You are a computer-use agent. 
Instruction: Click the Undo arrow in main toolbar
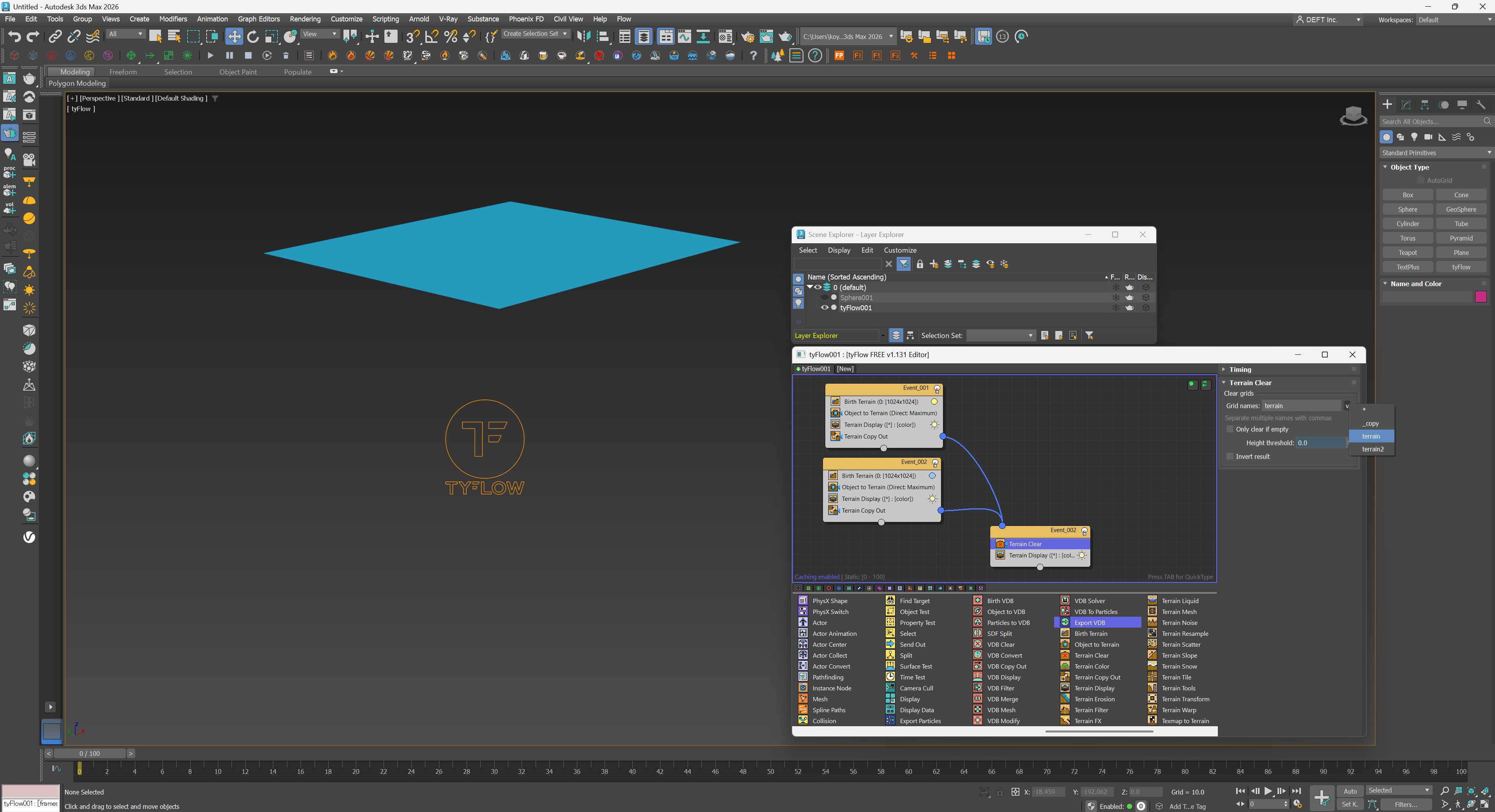(14, 37)
